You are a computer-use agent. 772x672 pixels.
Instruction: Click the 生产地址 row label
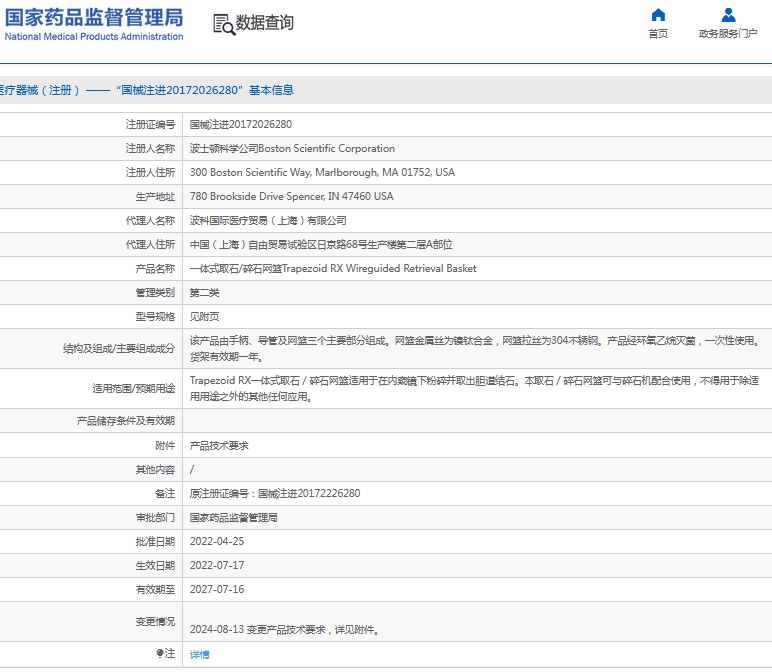tap(155, 196)
